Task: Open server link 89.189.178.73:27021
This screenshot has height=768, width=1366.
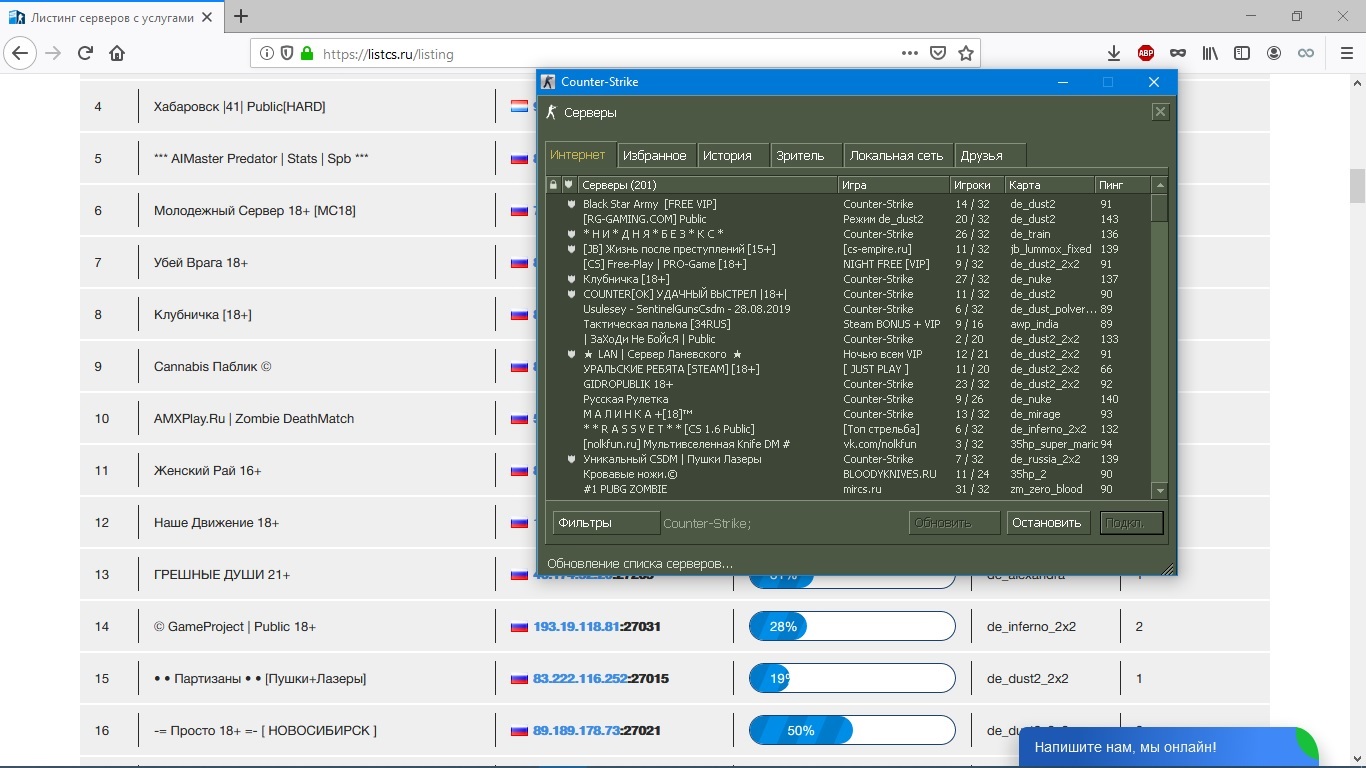Action: [596, 731]
